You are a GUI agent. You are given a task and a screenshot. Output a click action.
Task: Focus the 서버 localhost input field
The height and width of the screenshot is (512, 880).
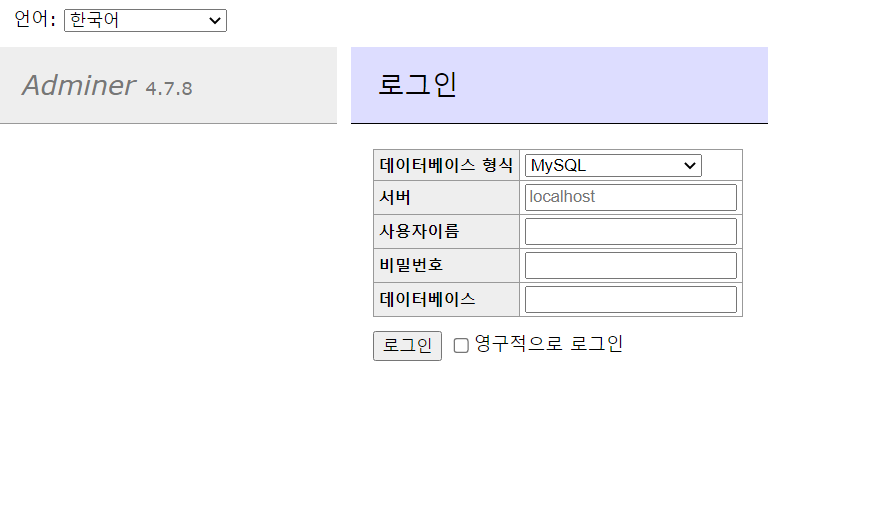click(631, 198)
